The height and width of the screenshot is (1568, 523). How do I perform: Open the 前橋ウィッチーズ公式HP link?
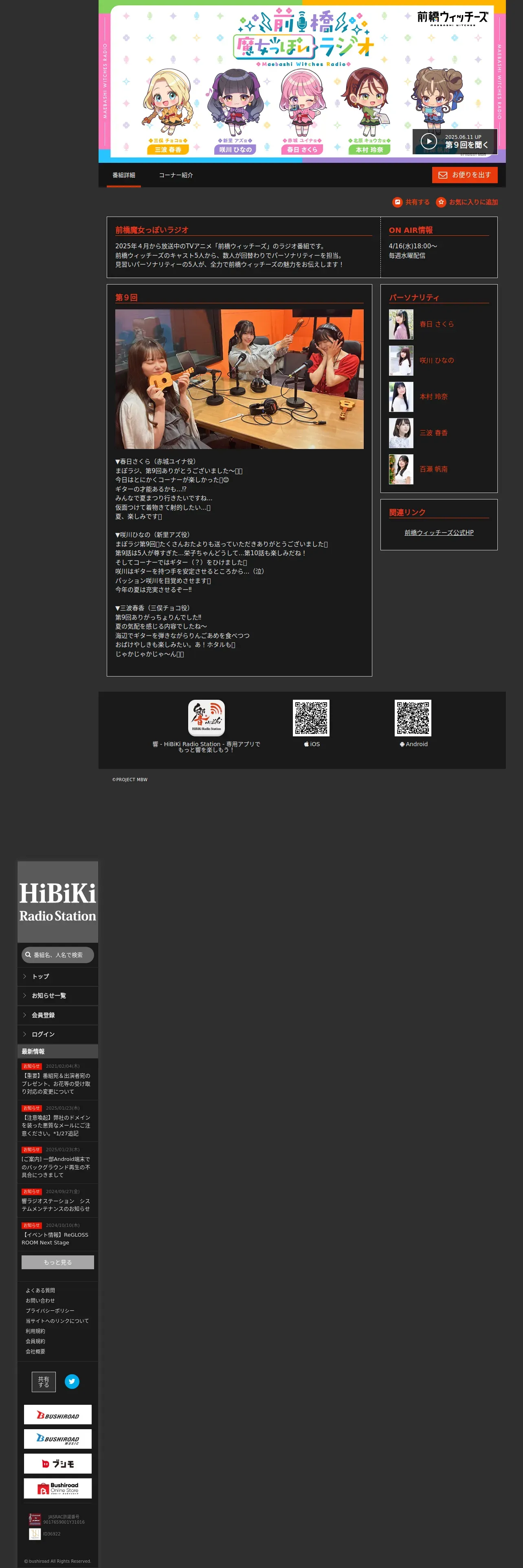439,532
